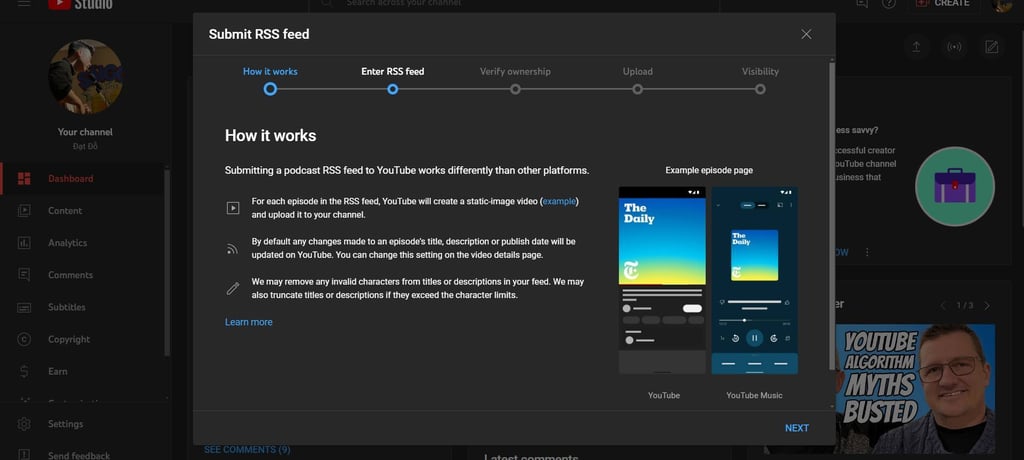Open the How it works step label
The width and height of the screenshot is (1024, 460).
coord(270,71)
